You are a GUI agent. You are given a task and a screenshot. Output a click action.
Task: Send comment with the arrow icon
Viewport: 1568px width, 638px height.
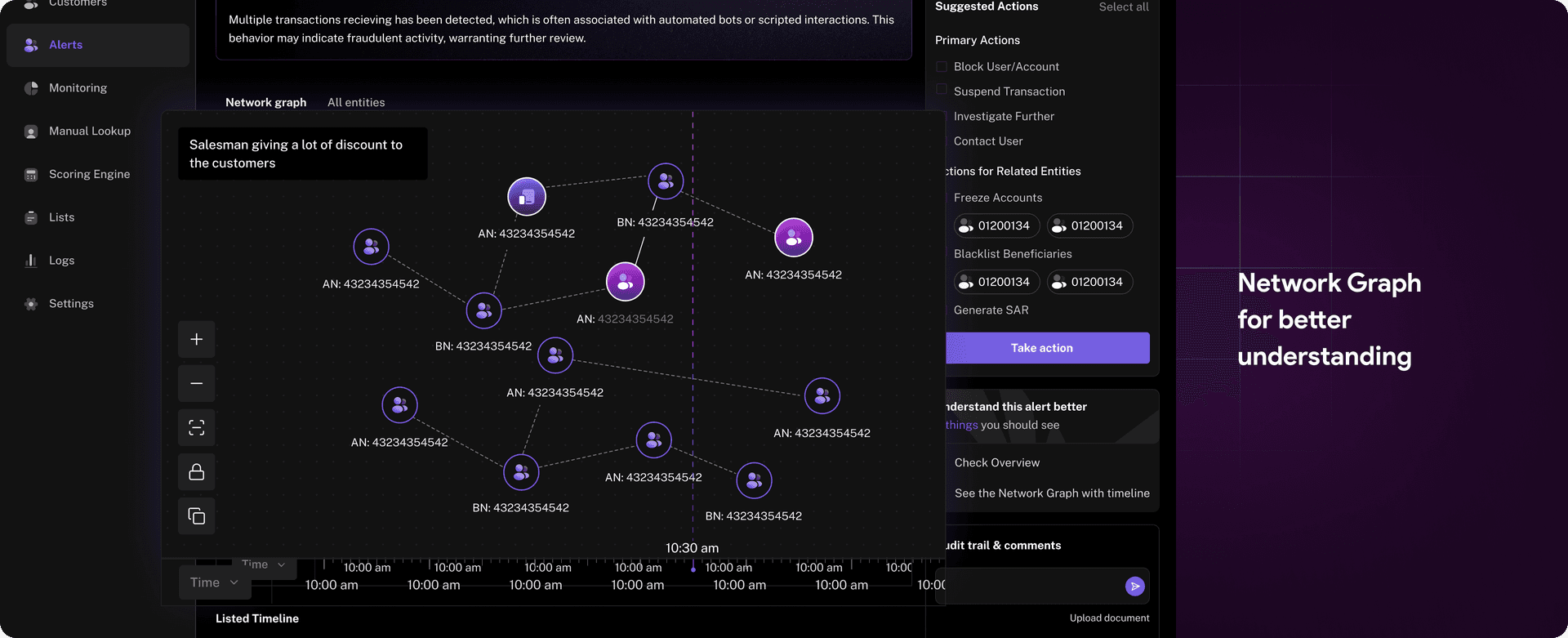click(1134, 586)
